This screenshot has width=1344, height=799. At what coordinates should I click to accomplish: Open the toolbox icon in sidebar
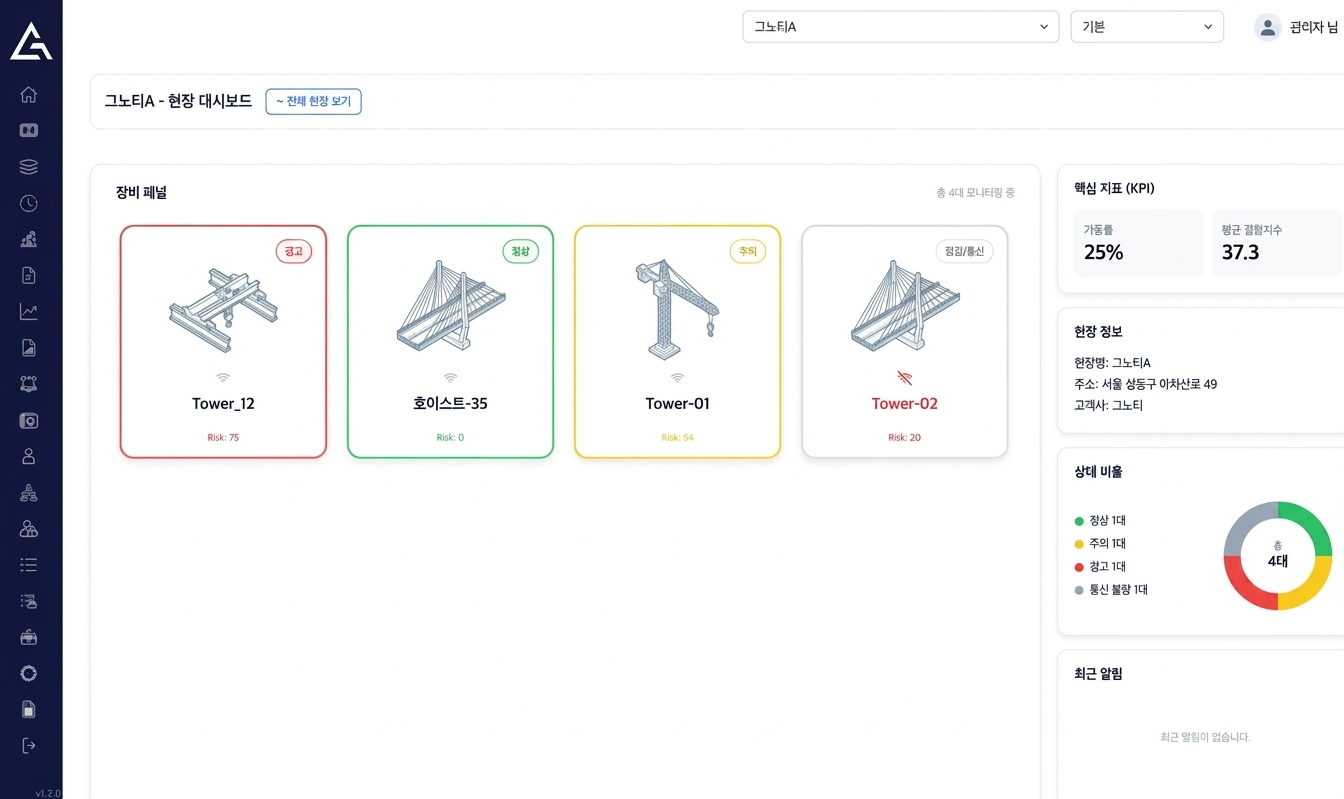pos(29,637)
